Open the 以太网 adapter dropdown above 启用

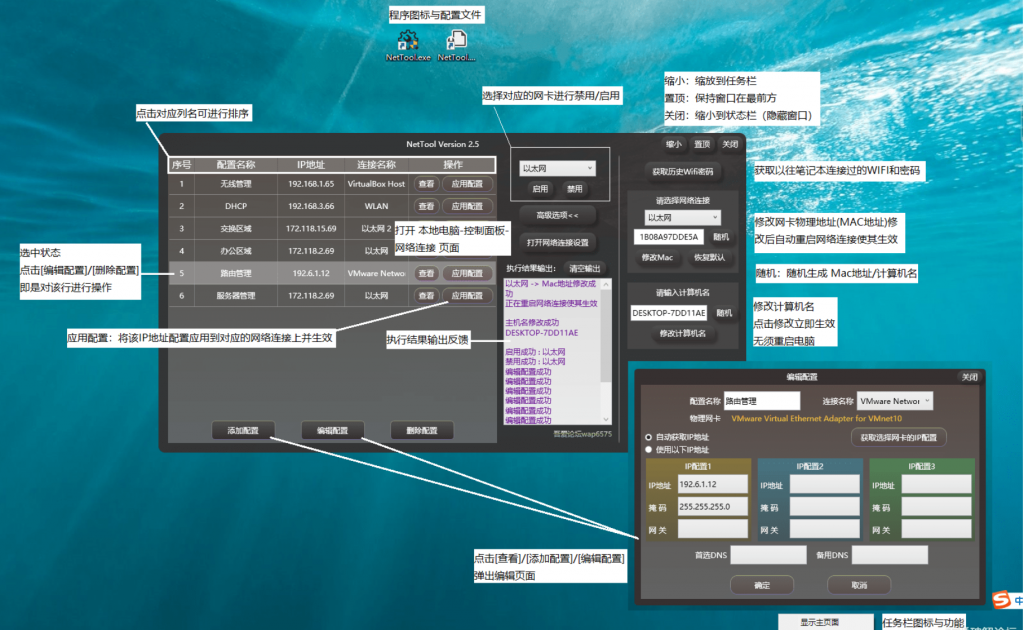(557, 168)
